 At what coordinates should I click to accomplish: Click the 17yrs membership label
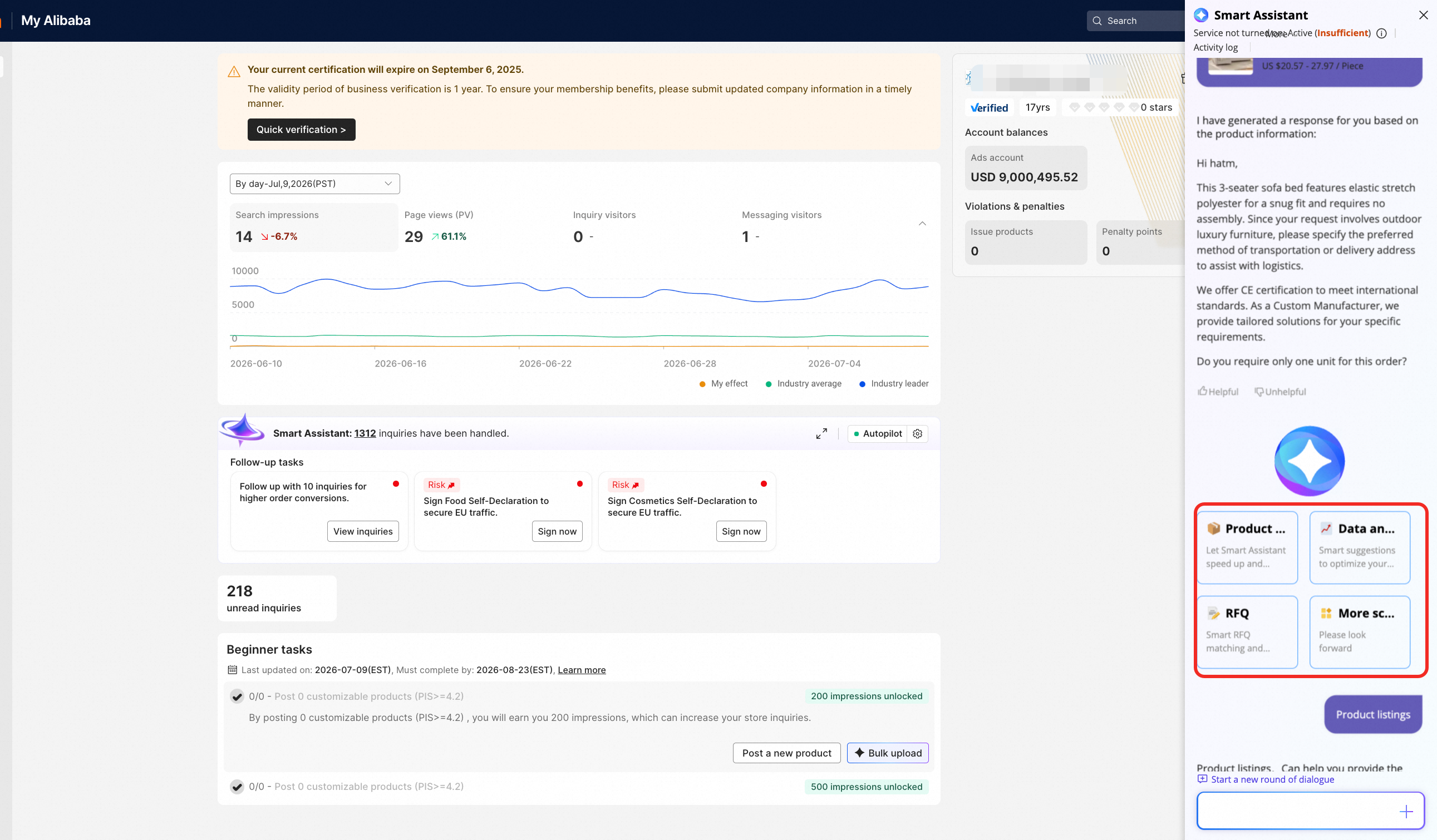(1037, 108)
